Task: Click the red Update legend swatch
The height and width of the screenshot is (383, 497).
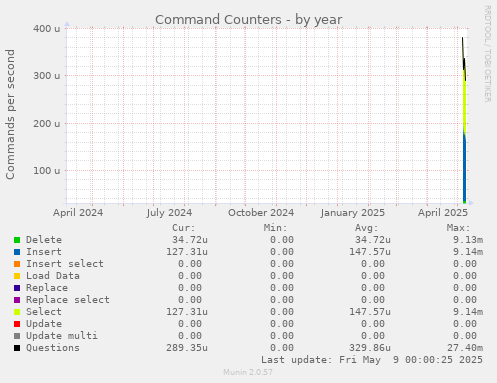Action: pos(17,324)
